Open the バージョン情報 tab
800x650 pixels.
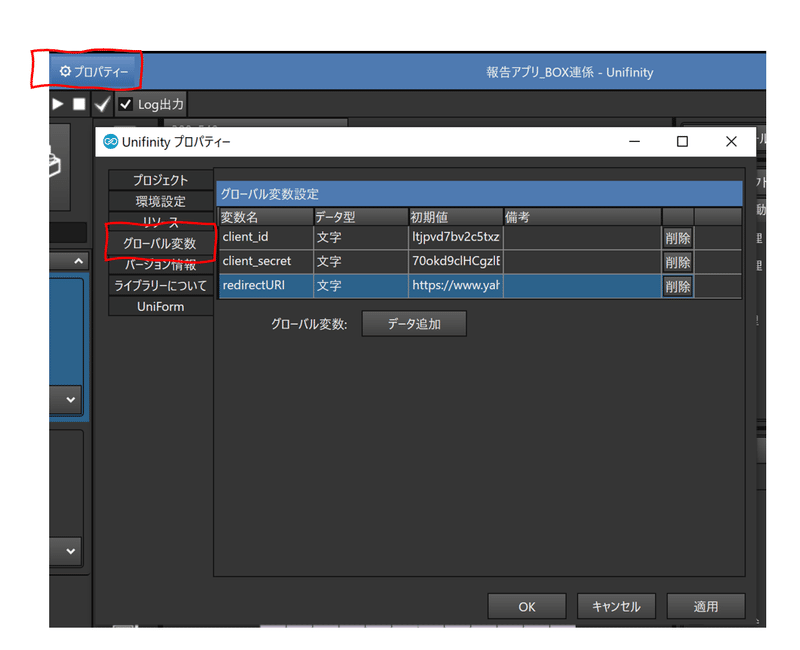point(161,264)
